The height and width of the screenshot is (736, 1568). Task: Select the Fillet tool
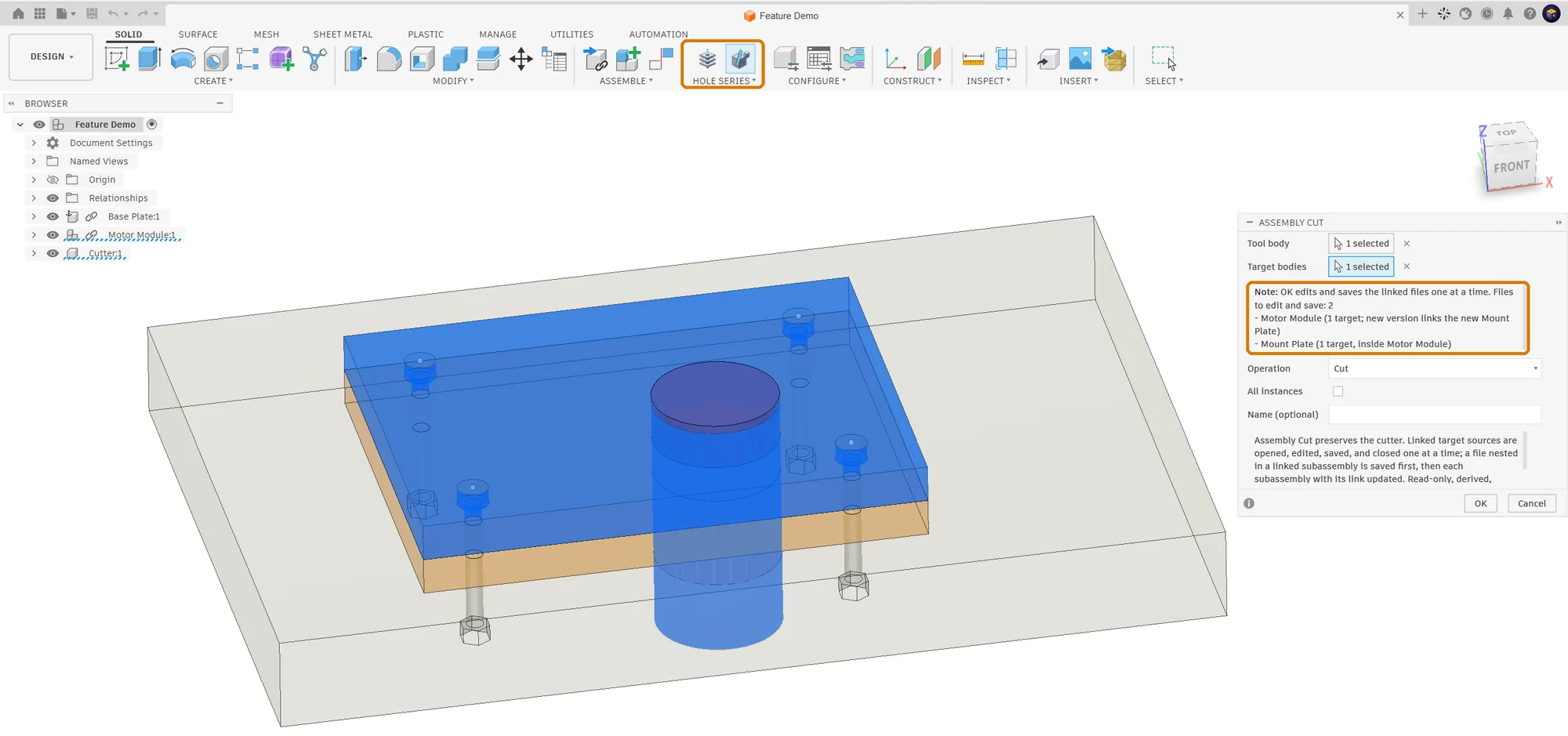[389, 59]
